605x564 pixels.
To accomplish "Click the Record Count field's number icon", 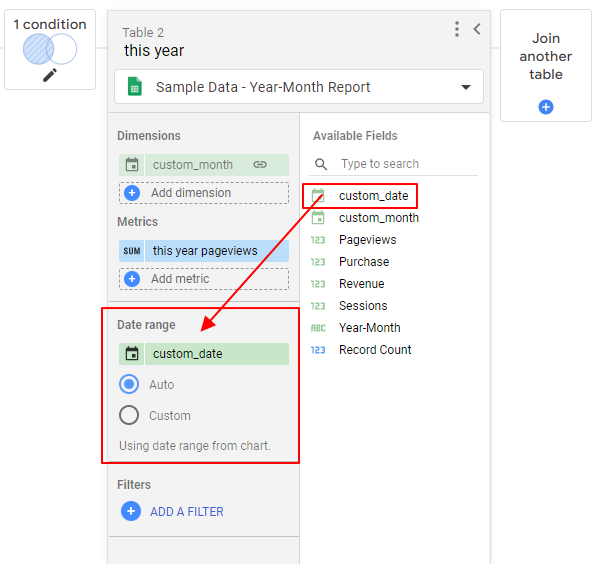I will [x=318, y=350].
